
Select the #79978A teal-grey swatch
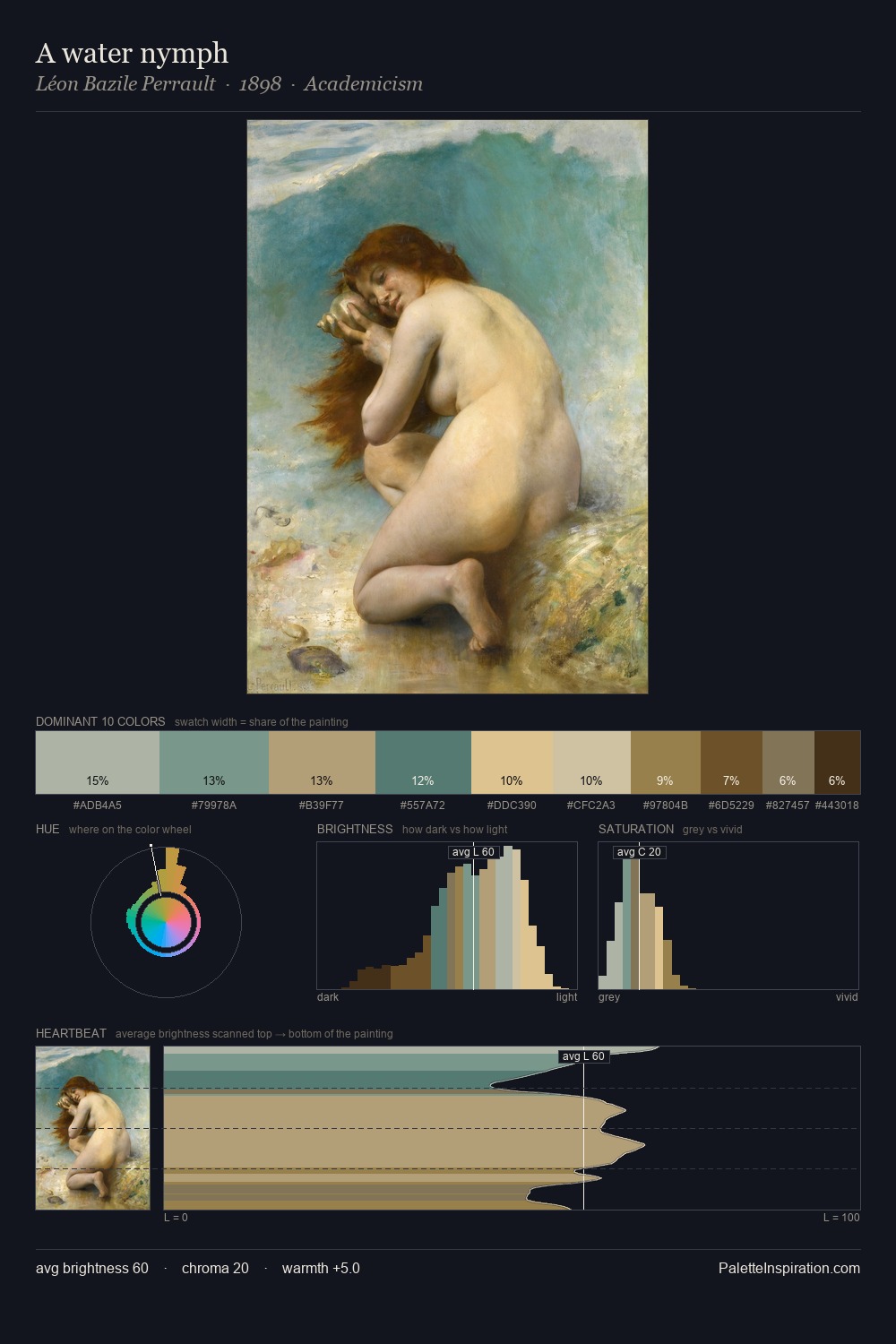(x=214, y=762)
